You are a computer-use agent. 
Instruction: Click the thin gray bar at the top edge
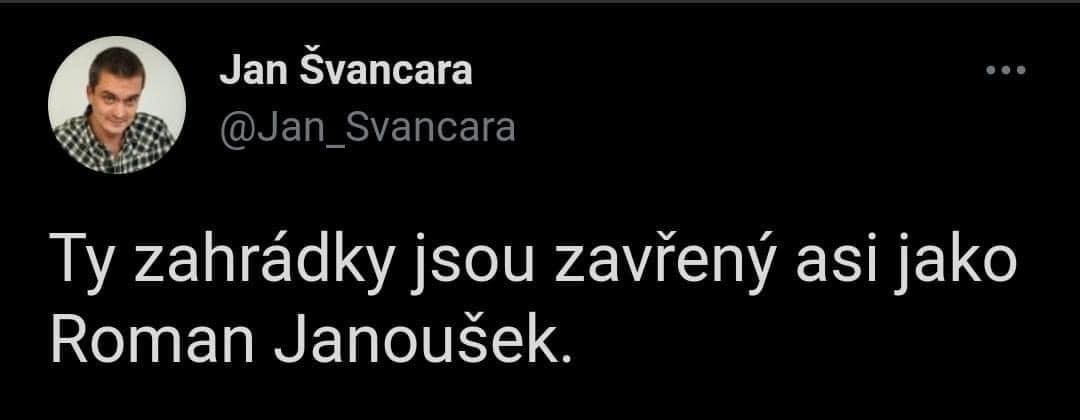click(540, 1)
